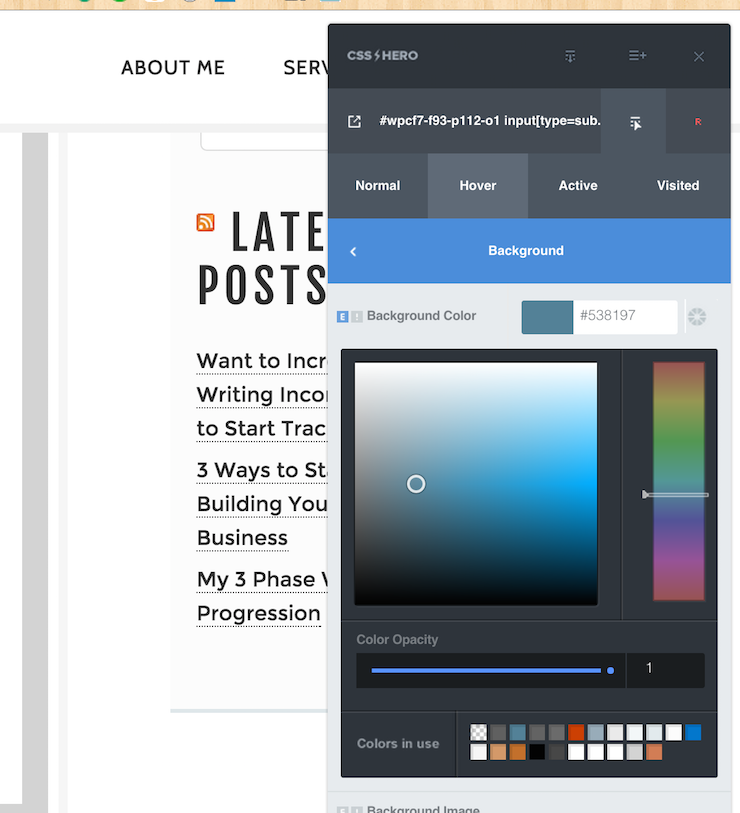Pick the red-orange swatch in Colors in use
Screen dimensions: 740x813
[x=576, y=733]
